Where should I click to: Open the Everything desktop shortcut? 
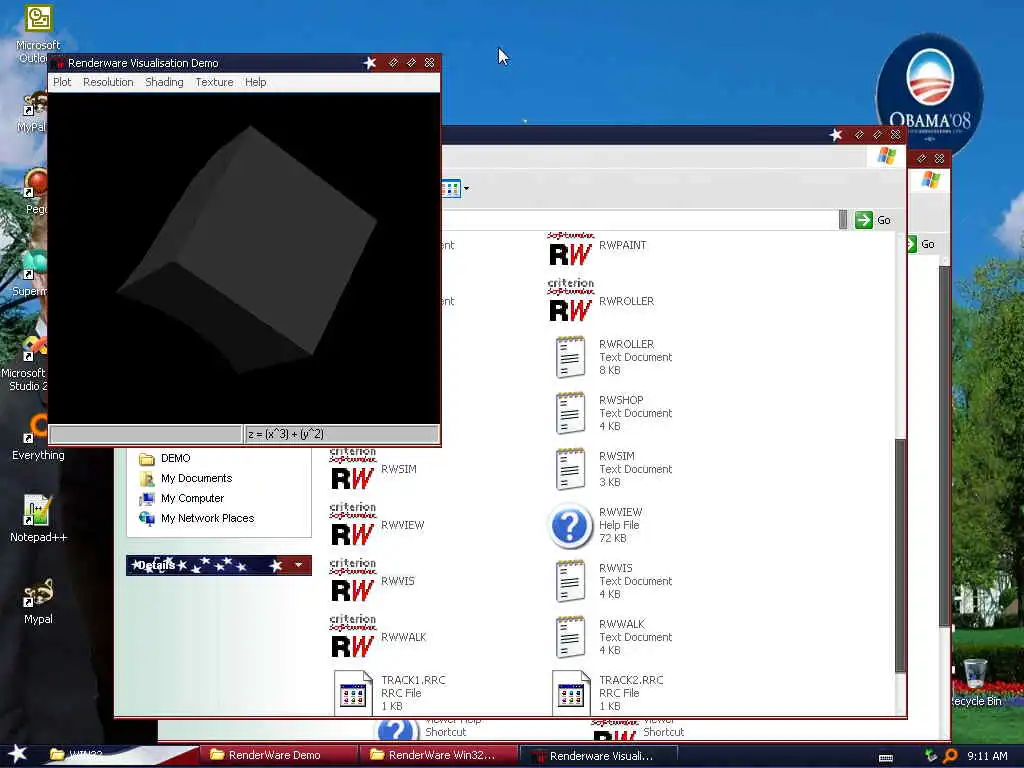point(38,436)
